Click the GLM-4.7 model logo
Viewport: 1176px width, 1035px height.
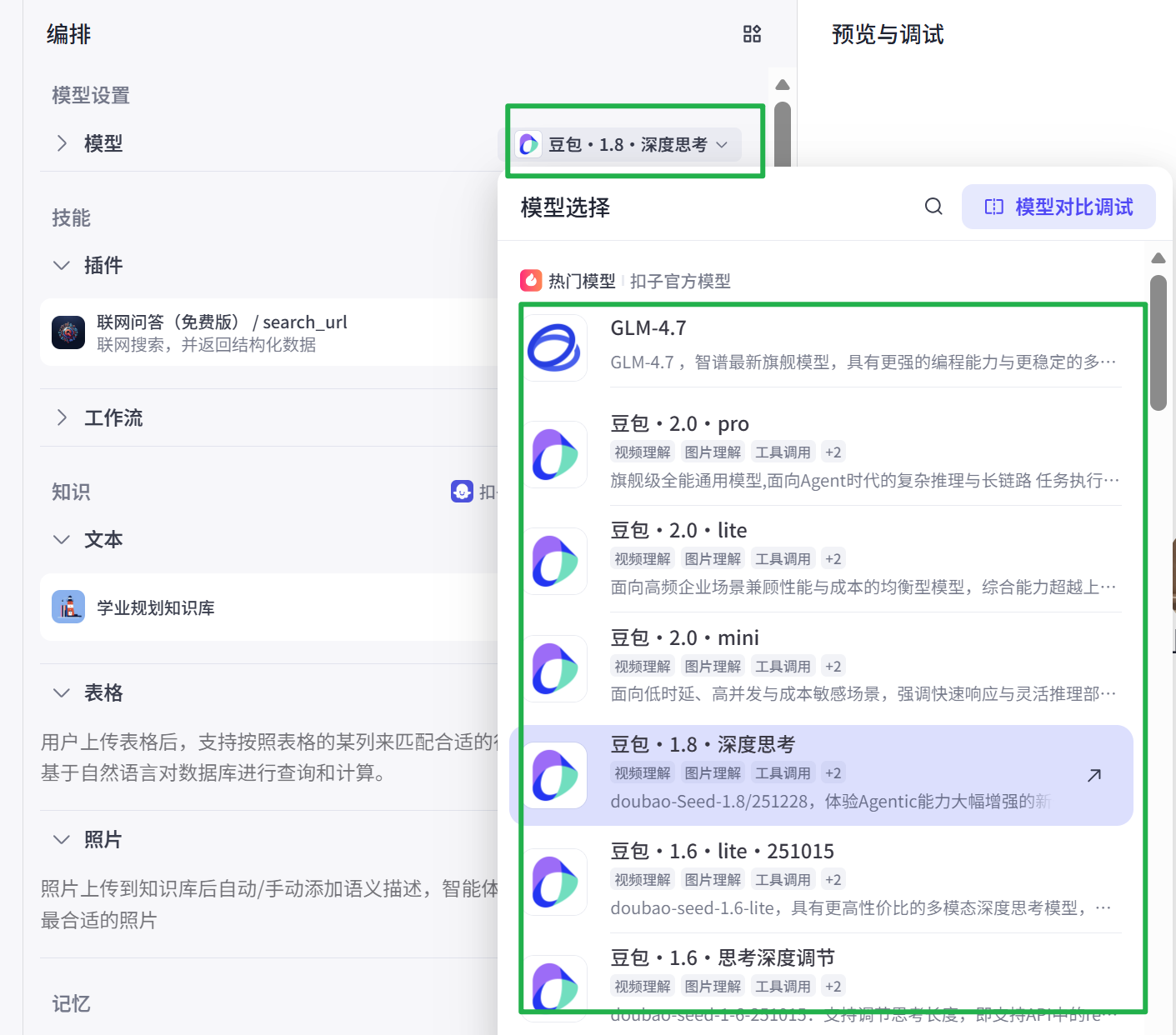555,347
